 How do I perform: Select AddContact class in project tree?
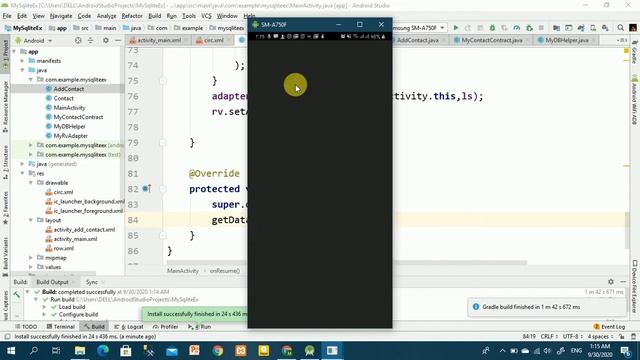coord(69,89)
